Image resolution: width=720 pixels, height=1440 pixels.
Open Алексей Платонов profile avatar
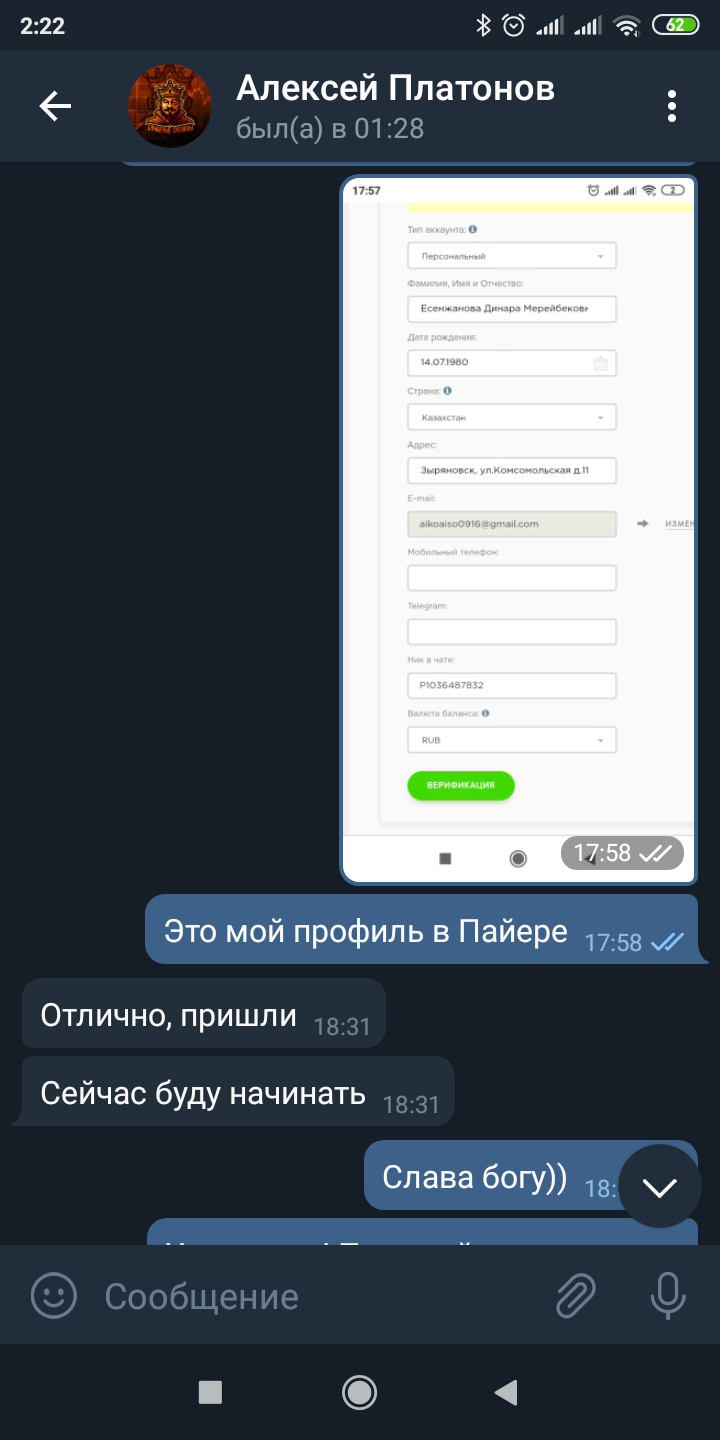[x=170, y=106]
